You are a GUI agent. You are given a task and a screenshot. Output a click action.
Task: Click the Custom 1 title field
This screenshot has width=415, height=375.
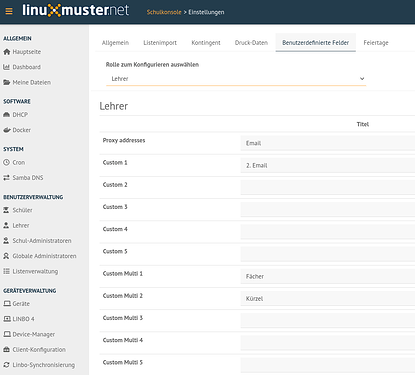328,166
